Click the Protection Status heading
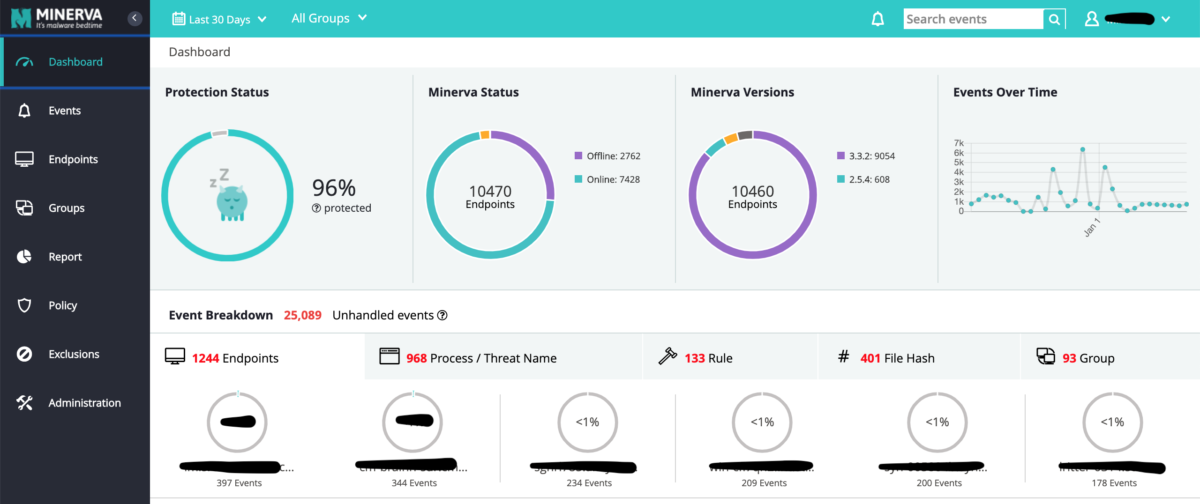 (x=217, y=92)
